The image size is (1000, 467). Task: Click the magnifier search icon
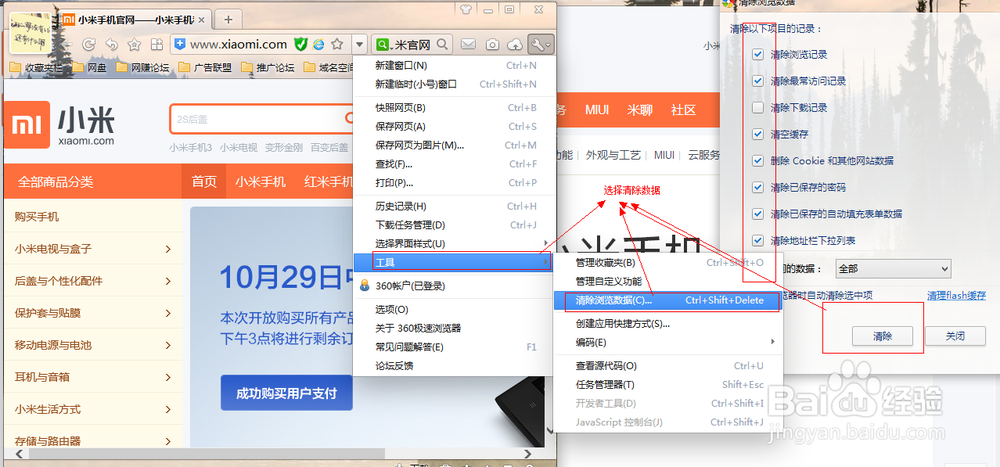point(442,44)
